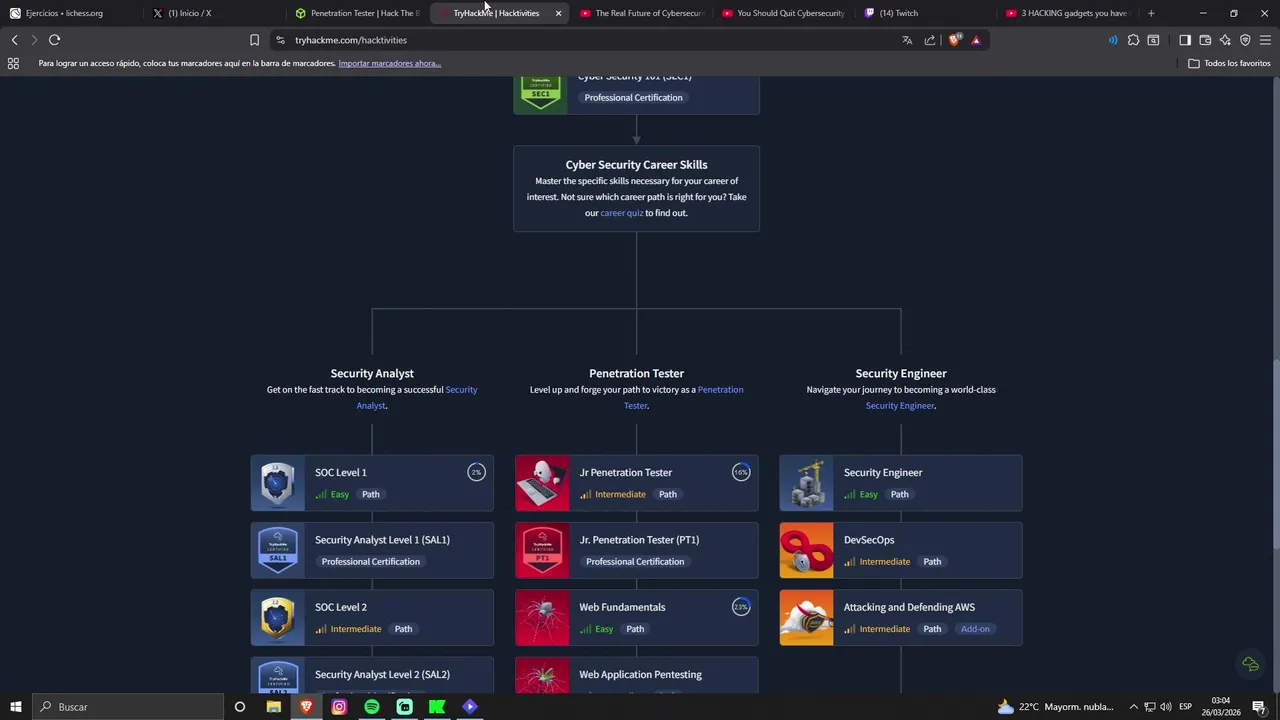Viewport: 1280px width, 720px height.
Task: Click the DevSecOps infinity icon
Action: (x=806, y=550)
